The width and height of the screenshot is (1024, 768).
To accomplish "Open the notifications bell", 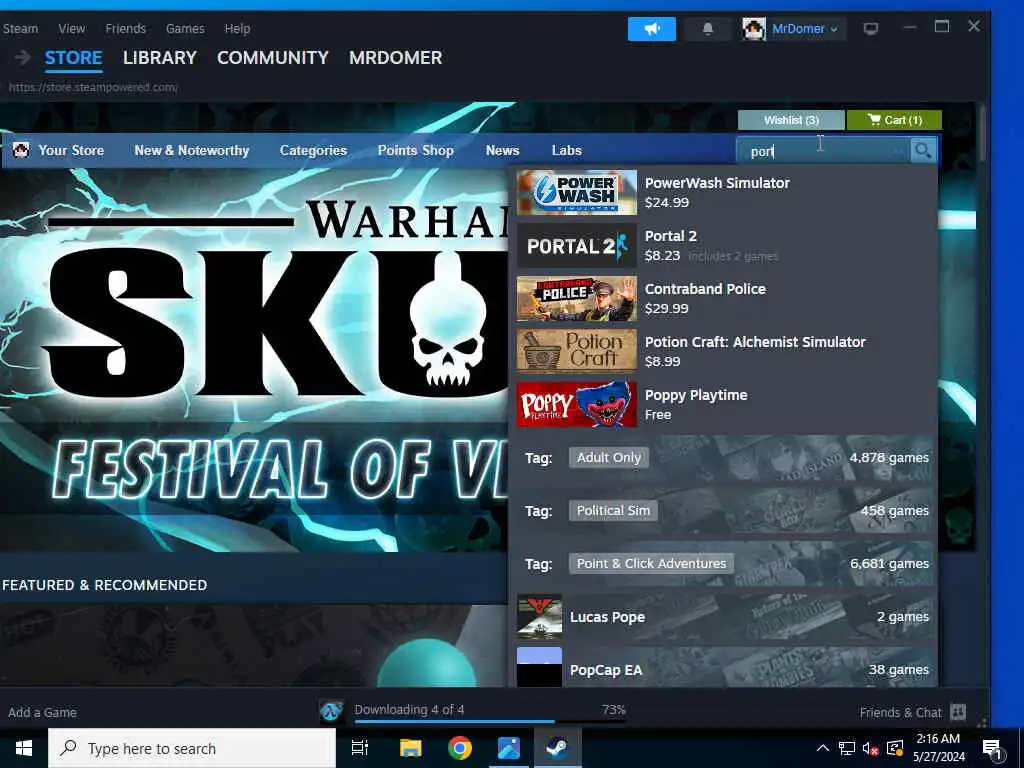I will point(707,29).
